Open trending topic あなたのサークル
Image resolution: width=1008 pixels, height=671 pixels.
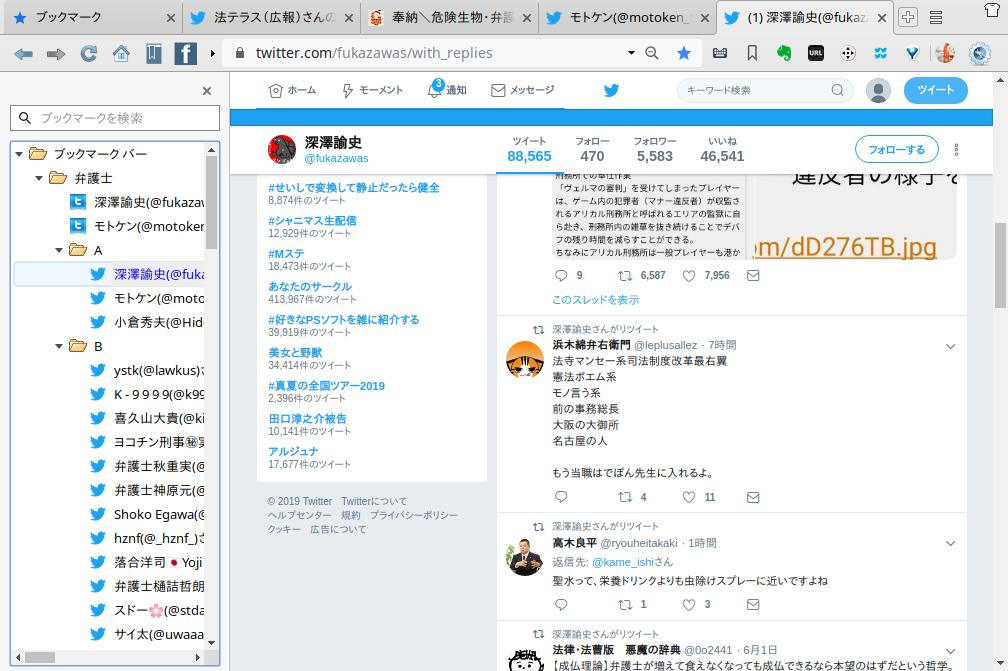[x=310, y=286]
